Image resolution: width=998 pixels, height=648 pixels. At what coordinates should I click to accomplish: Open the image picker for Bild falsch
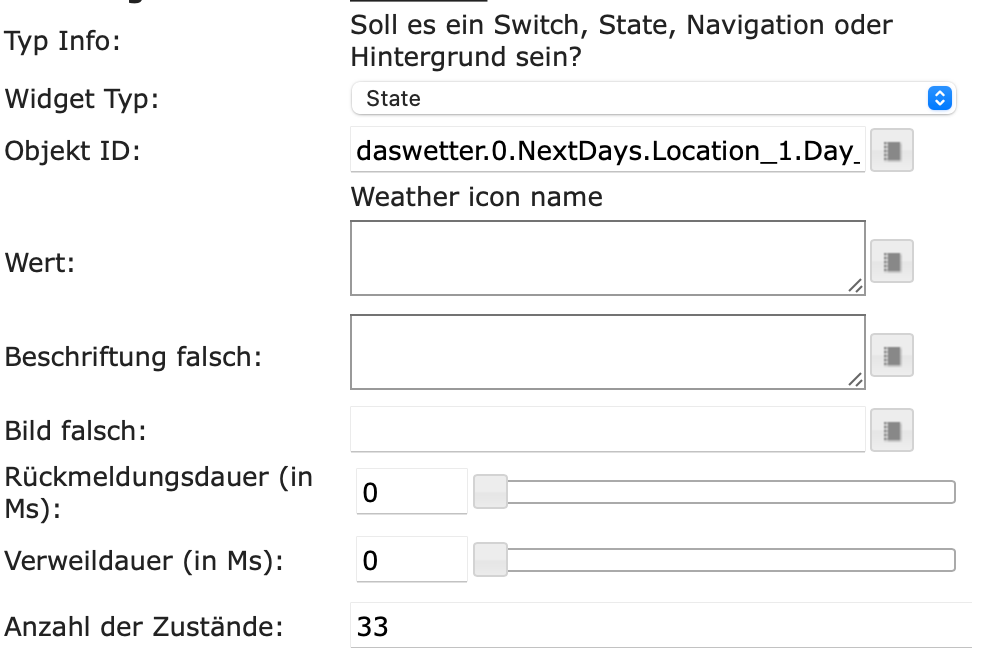[x=892, y=430]
